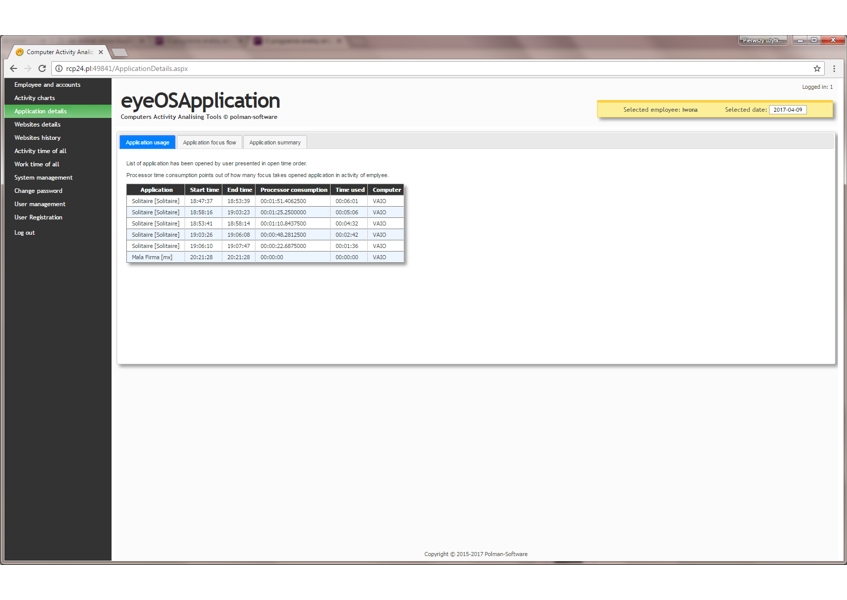The height and width of the screenshot is (600, 847).
Task: Click the browser forward arrow
Action: 27,69
